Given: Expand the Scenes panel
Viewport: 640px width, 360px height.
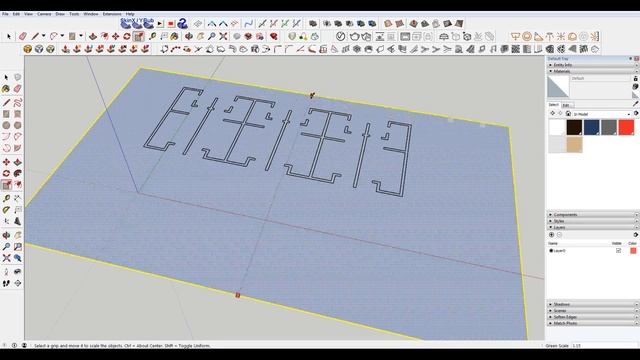Looking at the screenshot, I should pyautogui.click(x=593, y=311).
